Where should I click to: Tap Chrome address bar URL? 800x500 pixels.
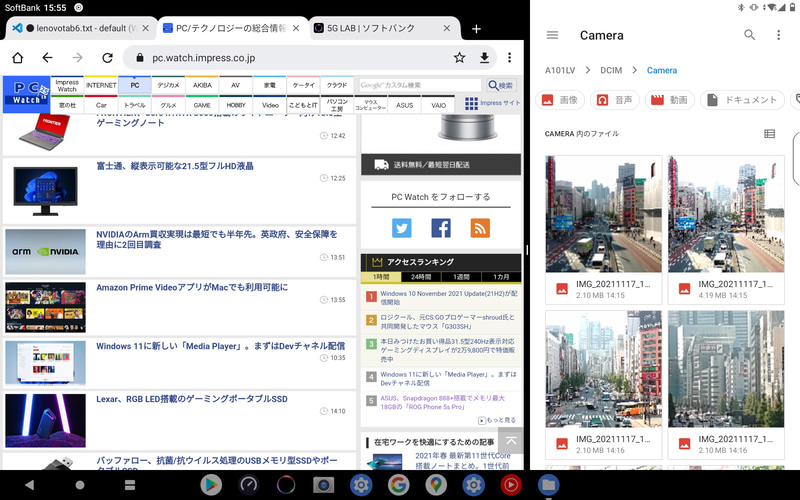pyautogui.click(x=203, y=58)
